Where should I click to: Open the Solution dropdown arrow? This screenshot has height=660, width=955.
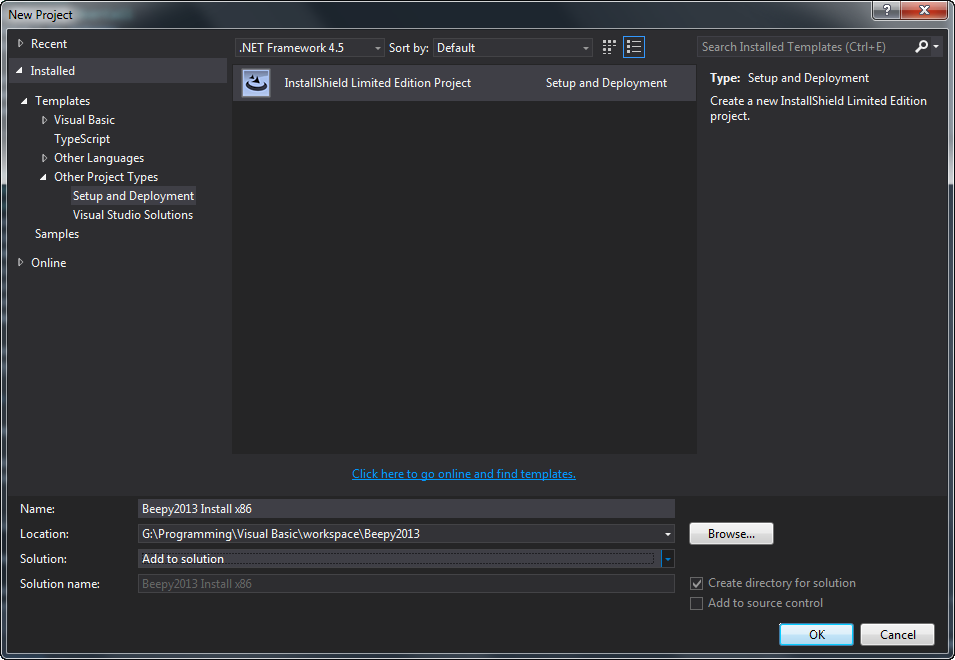coord(668,559)
